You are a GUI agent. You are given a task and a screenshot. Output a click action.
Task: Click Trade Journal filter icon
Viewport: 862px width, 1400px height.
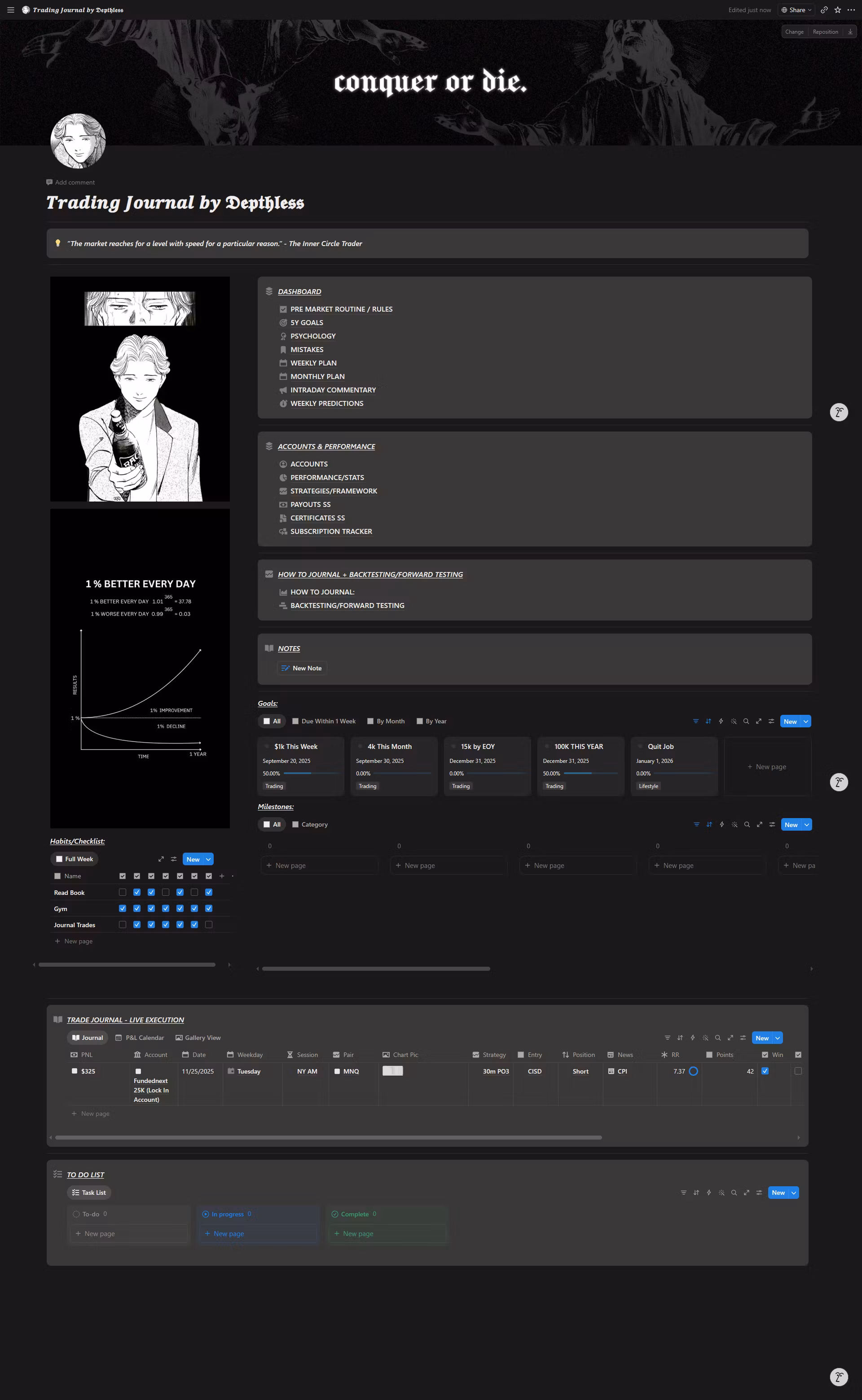667,1038
